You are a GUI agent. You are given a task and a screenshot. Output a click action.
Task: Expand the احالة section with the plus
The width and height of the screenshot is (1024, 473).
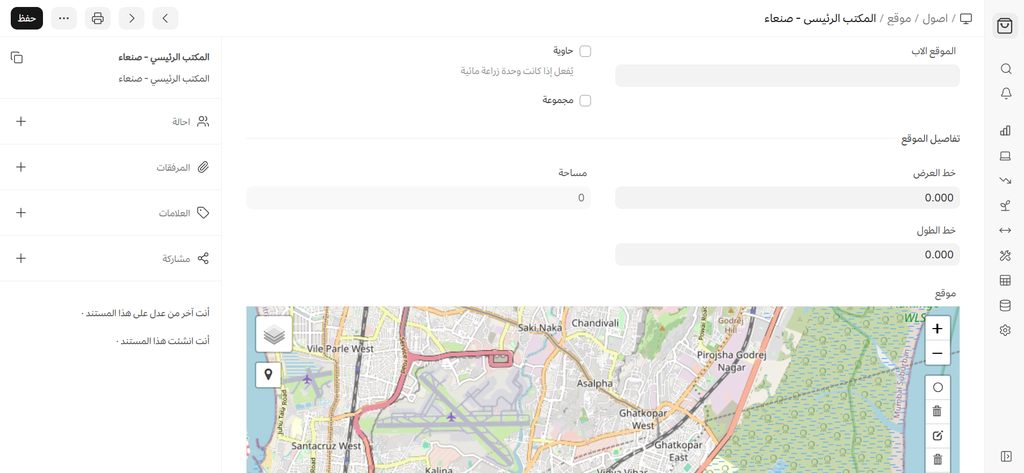coord(21,121)
